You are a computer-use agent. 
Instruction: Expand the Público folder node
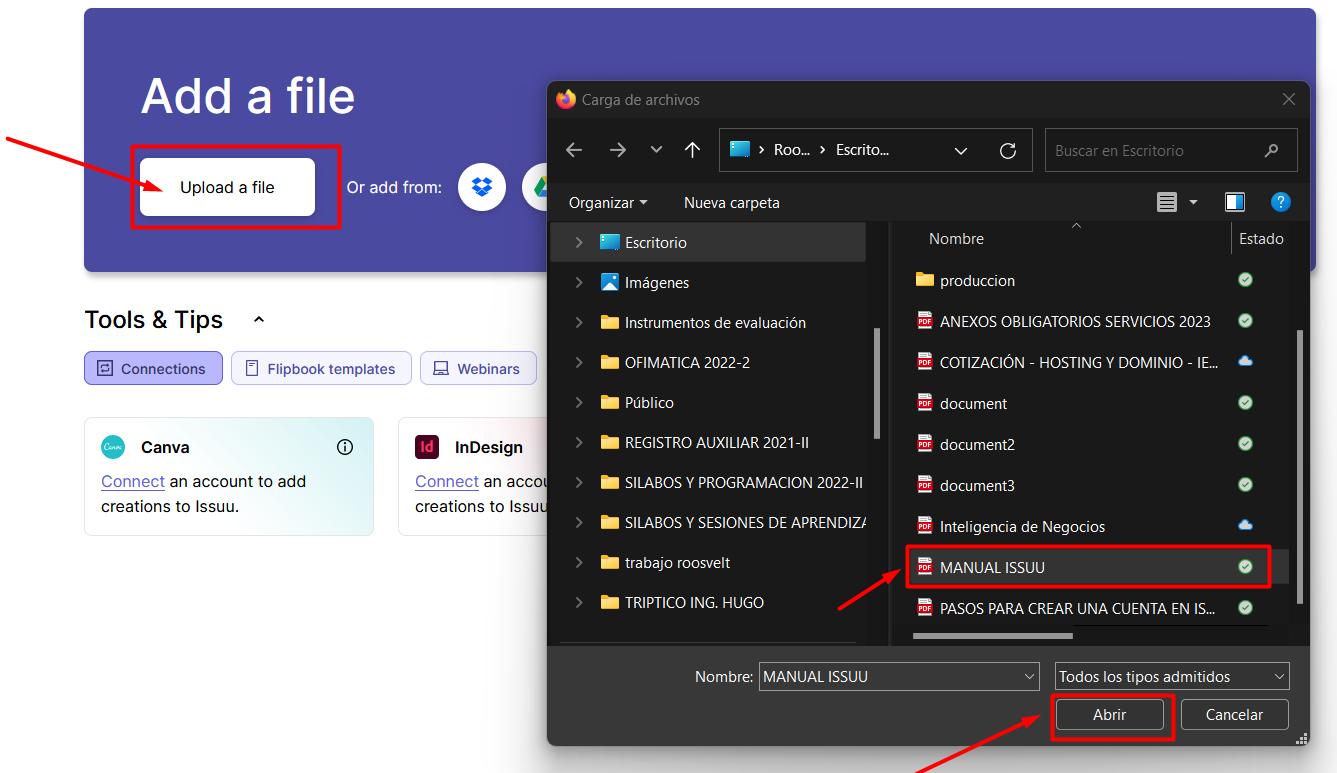pos(579,402)
